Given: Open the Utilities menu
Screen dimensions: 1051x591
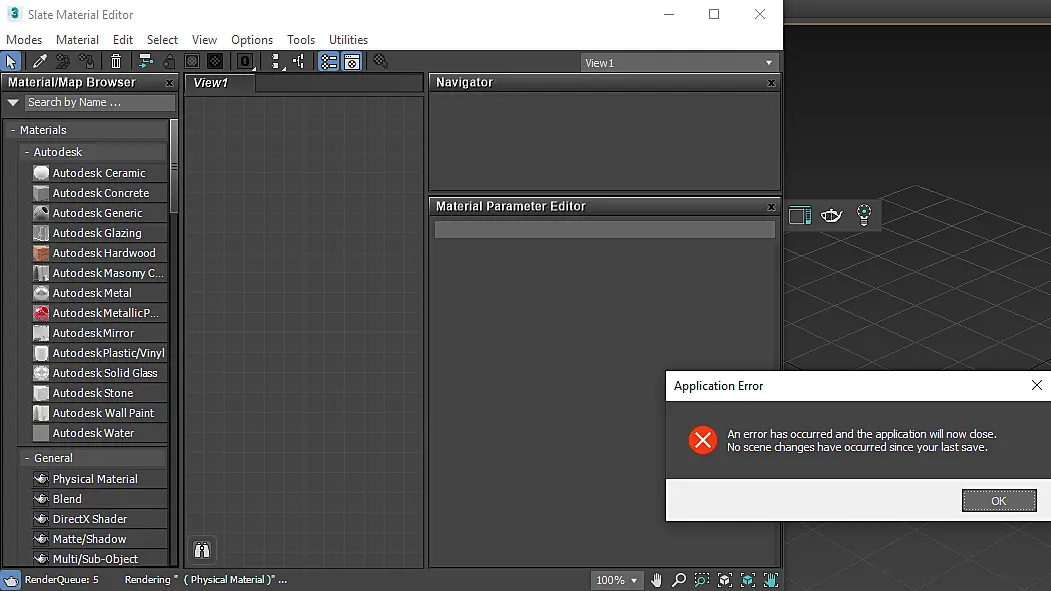Looking at the screenshot, I should point(349,40).
